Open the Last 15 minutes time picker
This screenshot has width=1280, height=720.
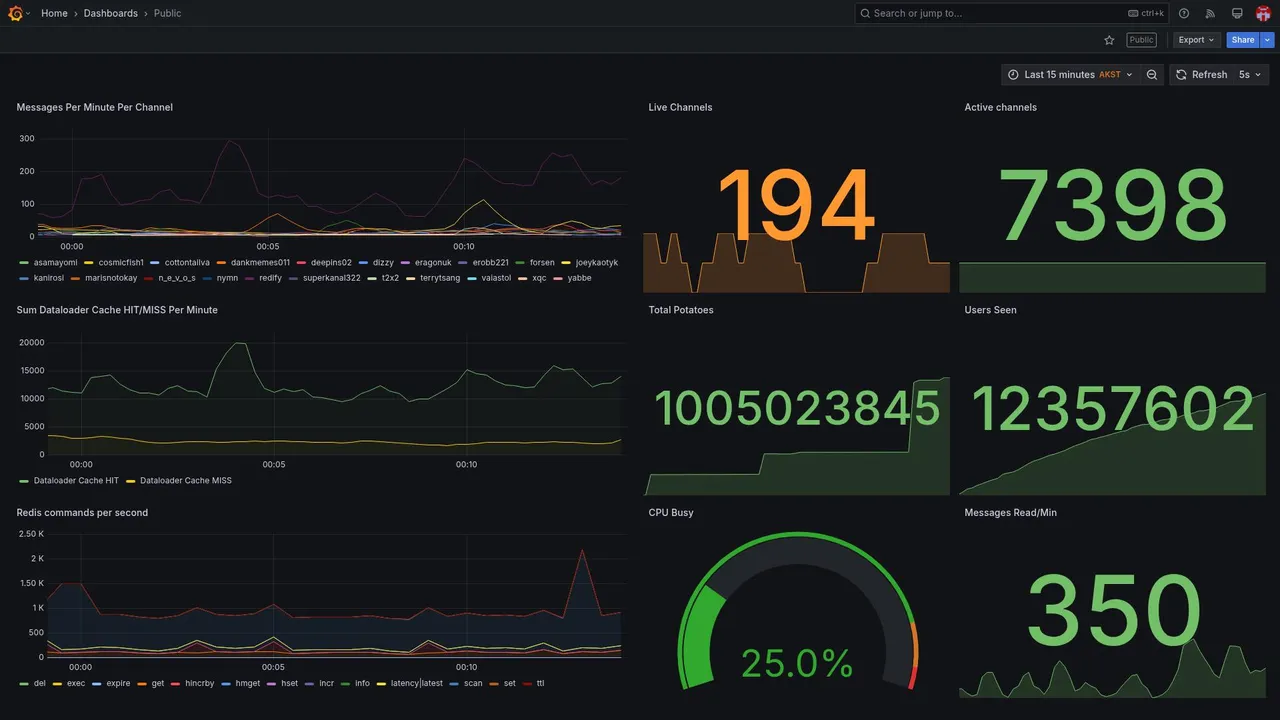(x=1070, y=75)
